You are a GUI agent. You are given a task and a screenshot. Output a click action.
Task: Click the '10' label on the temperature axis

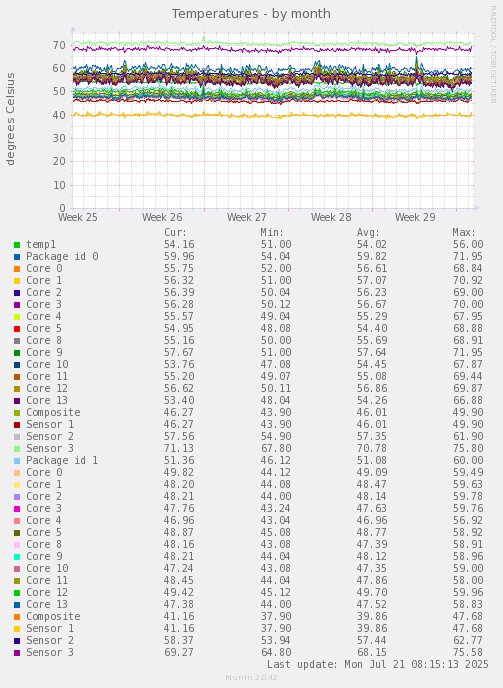59,185
